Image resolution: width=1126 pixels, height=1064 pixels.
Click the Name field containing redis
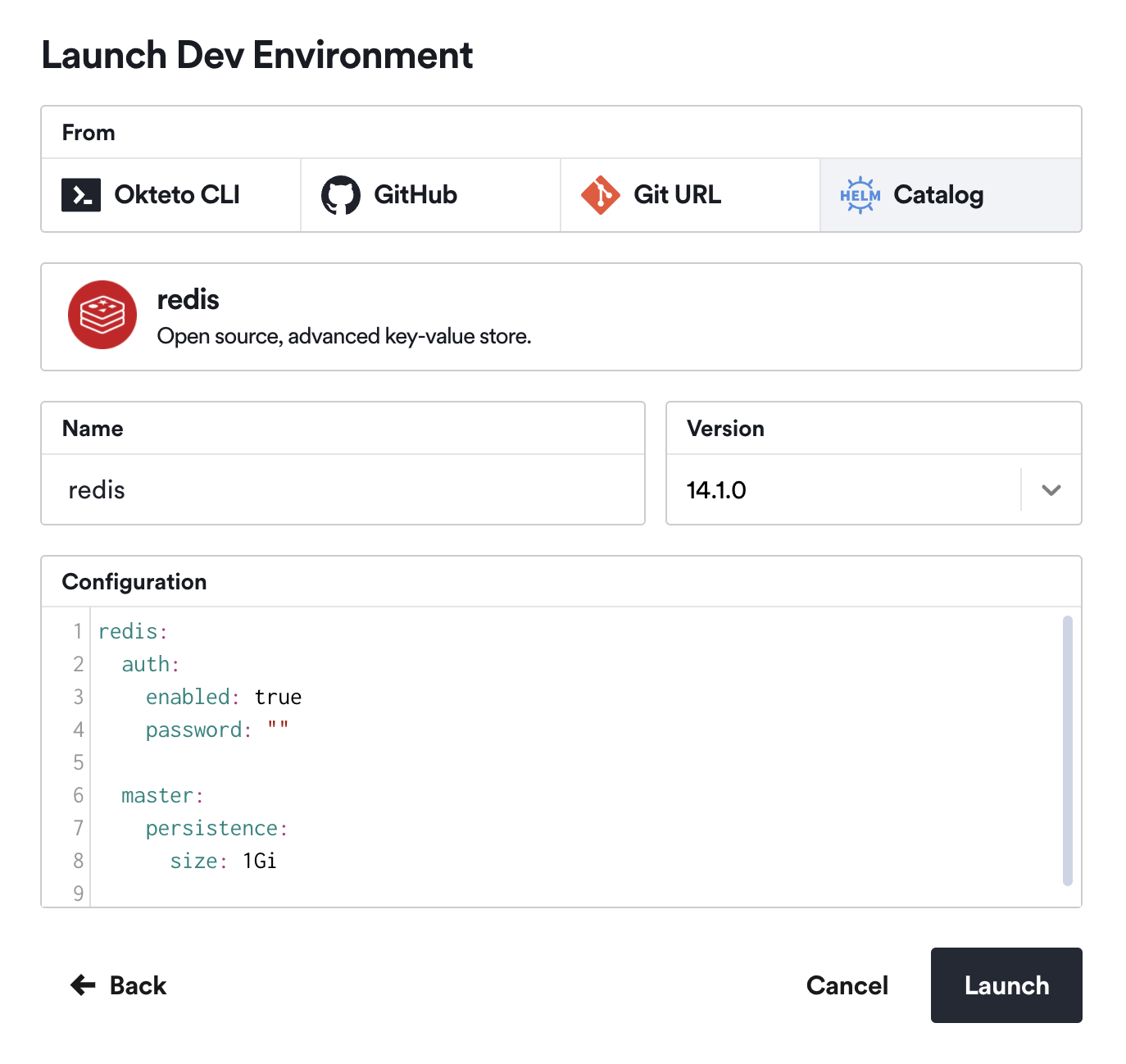(343, 490)
